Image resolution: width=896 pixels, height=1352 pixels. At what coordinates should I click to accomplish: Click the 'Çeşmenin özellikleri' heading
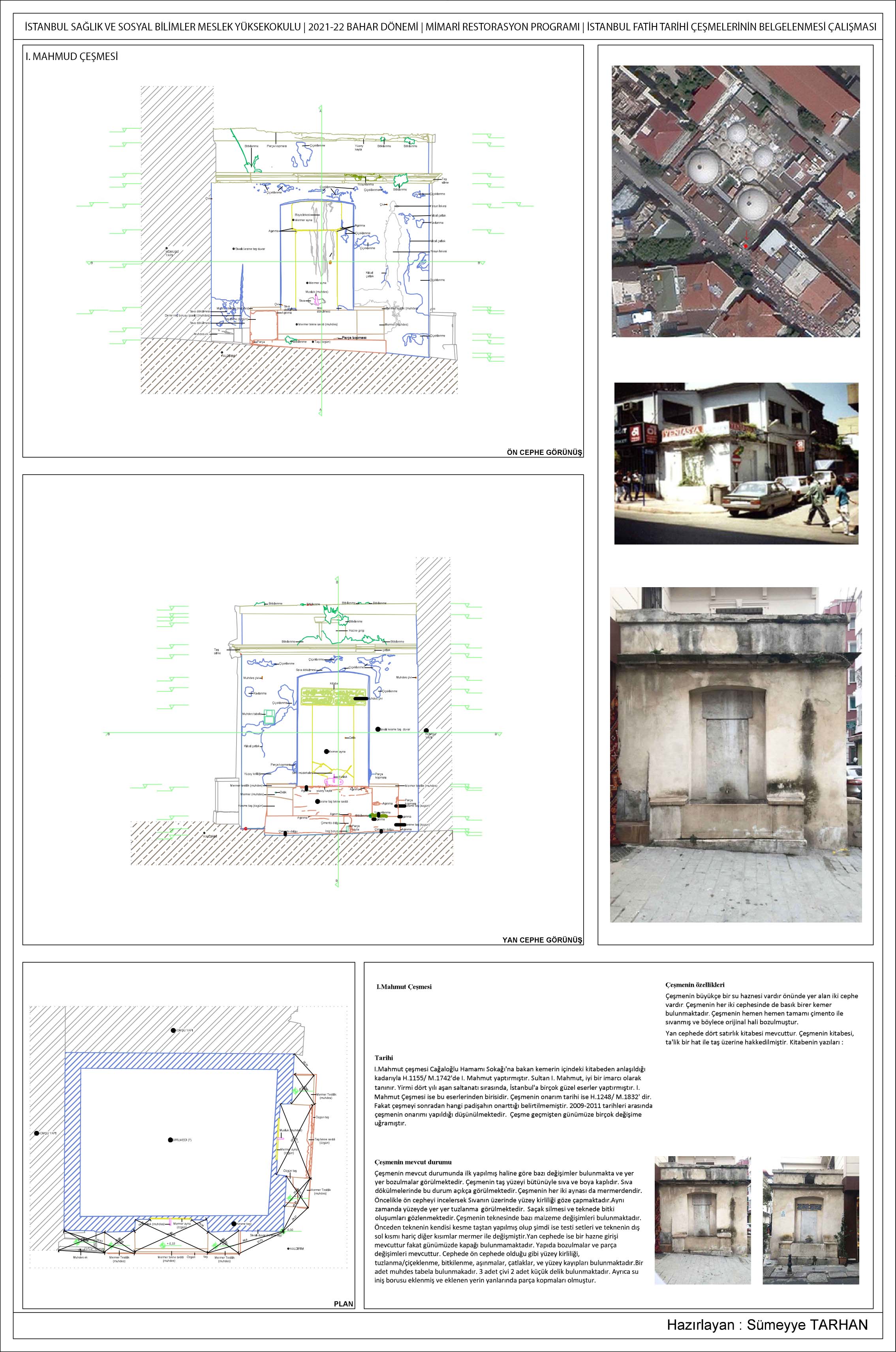click(695, 984)
